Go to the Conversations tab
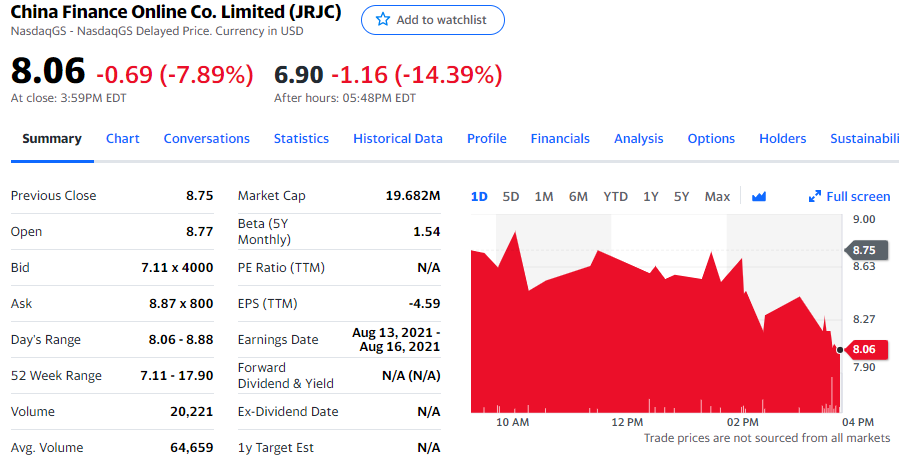The image size is (899, 466). (206, 139)
